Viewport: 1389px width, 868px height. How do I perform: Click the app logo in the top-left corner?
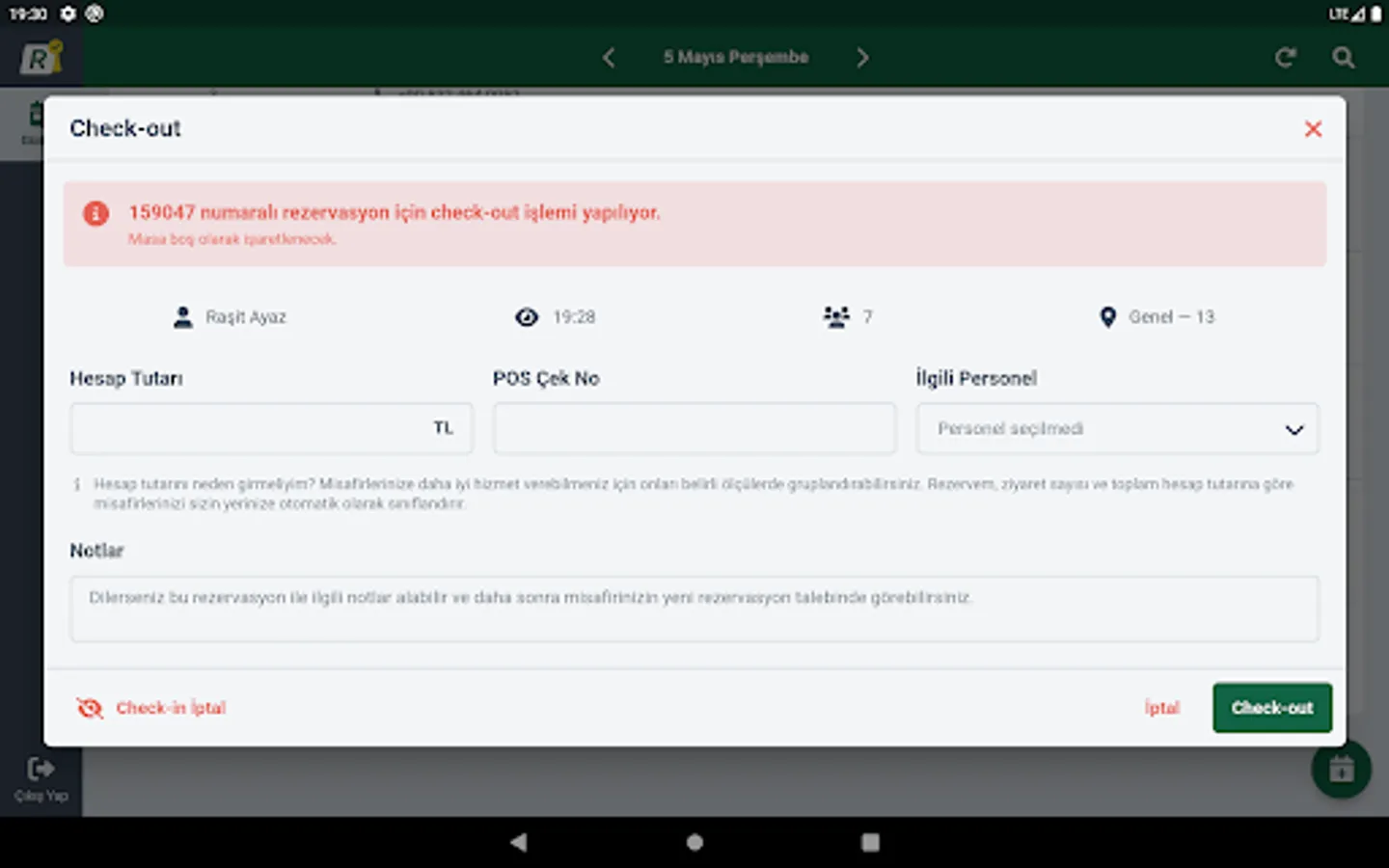pyautogui.click(x=41, y=58)
